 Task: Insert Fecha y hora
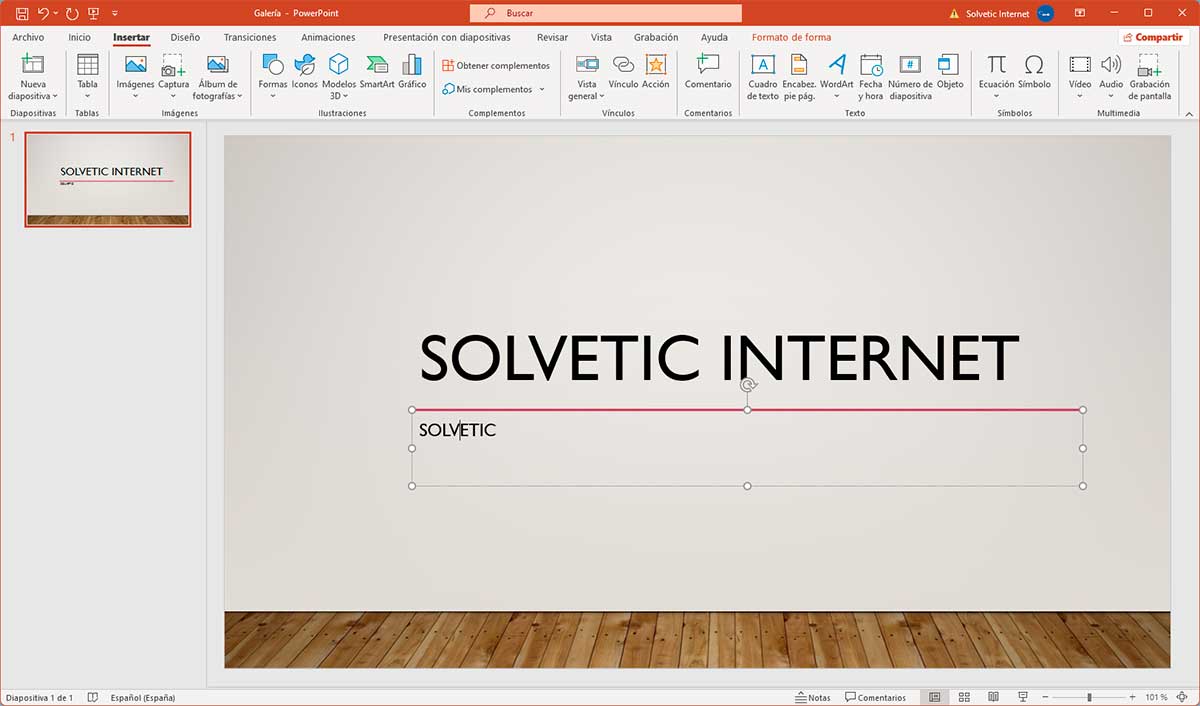(x=871, y=77)
